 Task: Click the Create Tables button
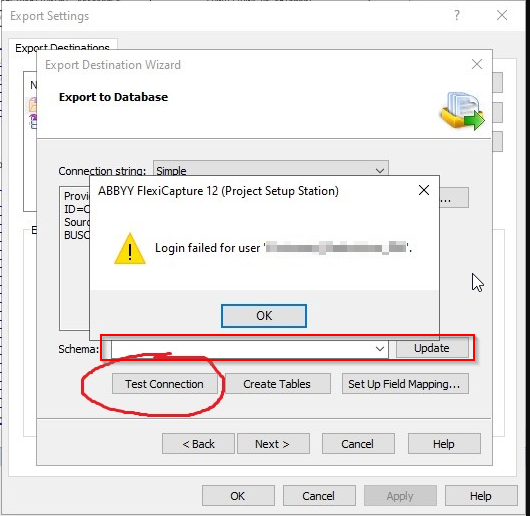277,384
